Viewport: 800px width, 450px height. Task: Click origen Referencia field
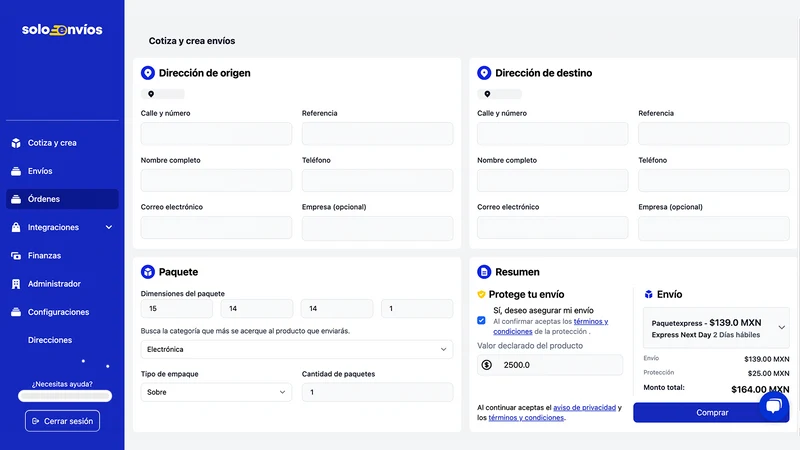coord(378,134)
